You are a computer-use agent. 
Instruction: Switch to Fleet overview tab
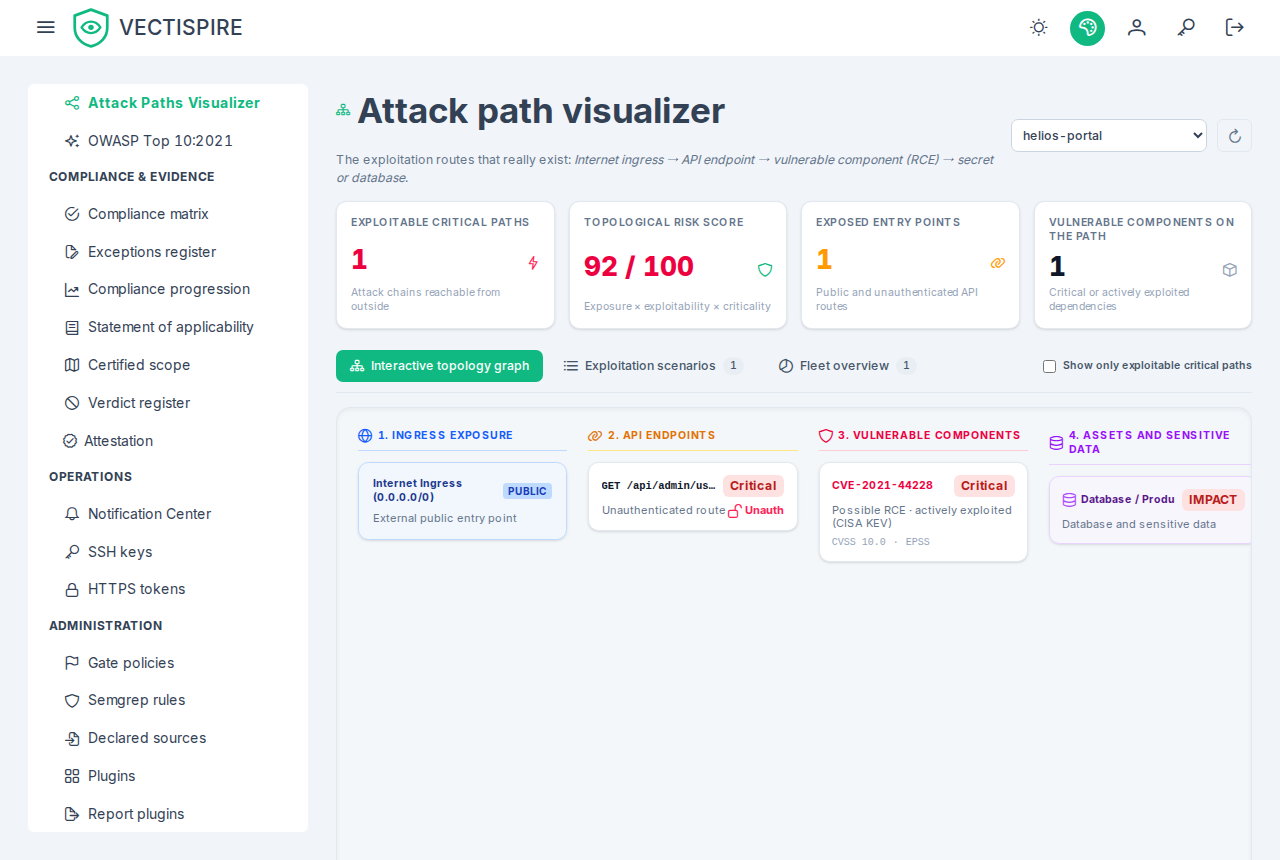coord(846,366)
